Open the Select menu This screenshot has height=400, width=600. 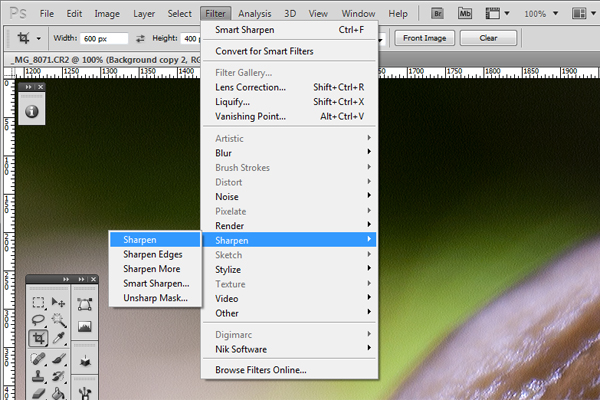179,14
